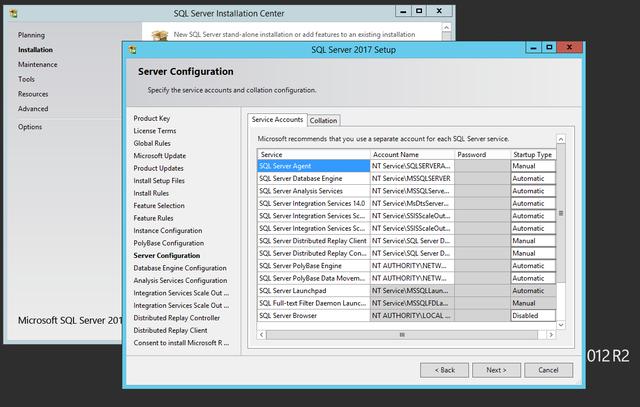This screenshot has width=640, height=407.
Task: Maximize the SQL Server 2017 Setup window
Action: [549, 48]
